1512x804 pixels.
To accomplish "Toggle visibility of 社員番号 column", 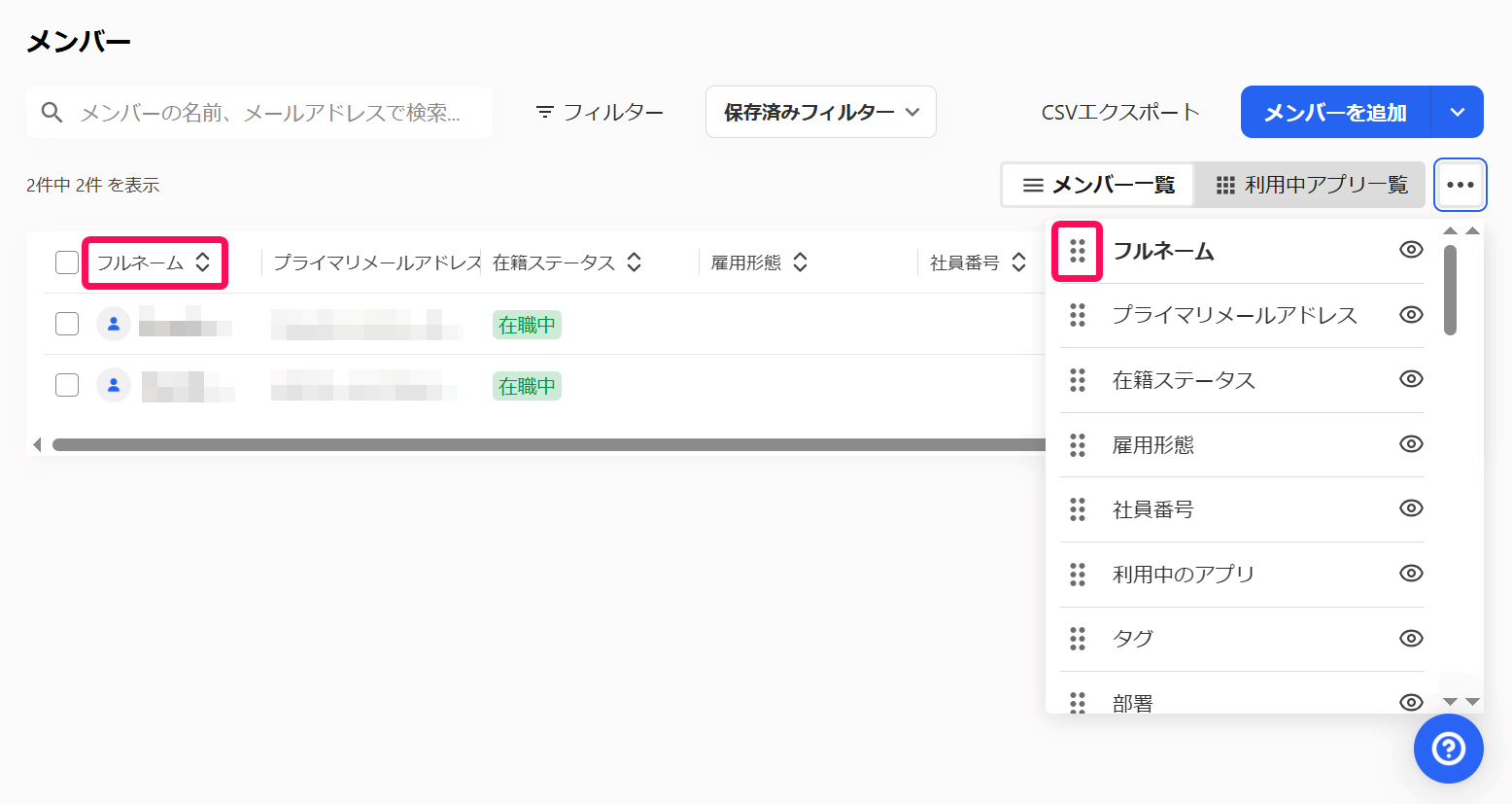I will click(x=1411, y=508).
